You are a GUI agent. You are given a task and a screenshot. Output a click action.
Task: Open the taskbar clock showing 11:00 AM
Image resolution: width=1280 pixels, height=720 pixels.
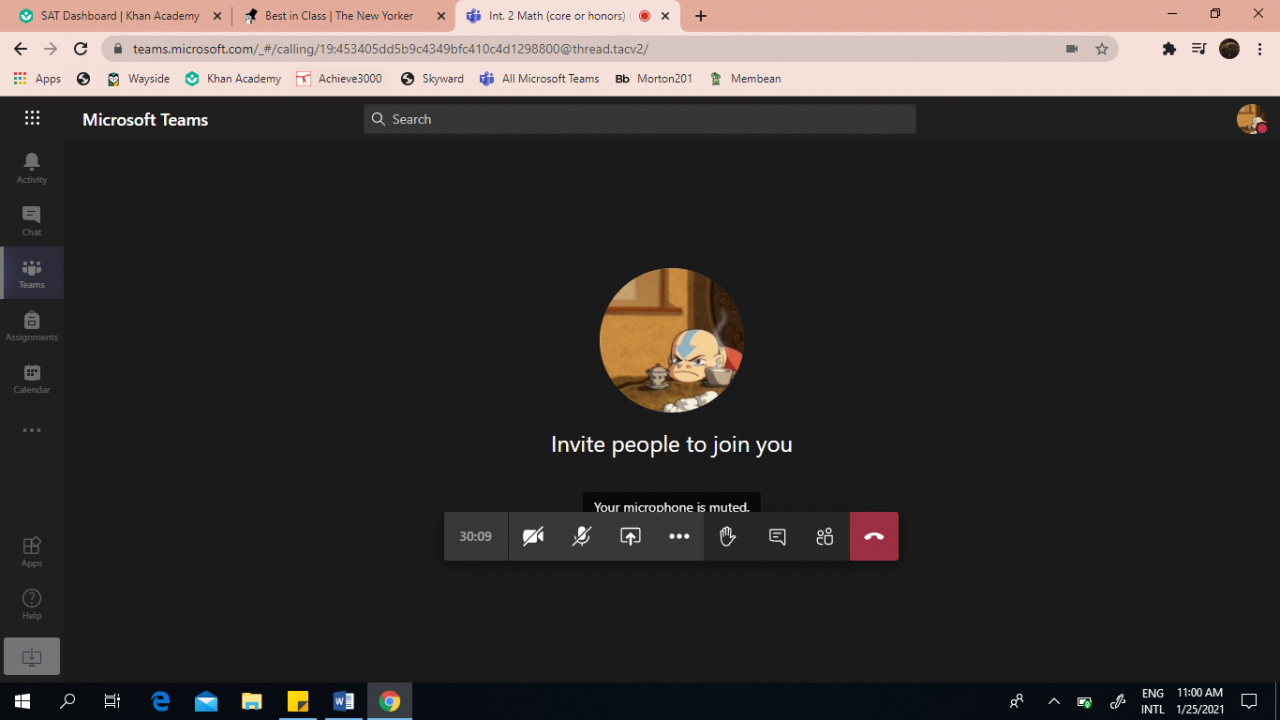(x=1199, y=702)
